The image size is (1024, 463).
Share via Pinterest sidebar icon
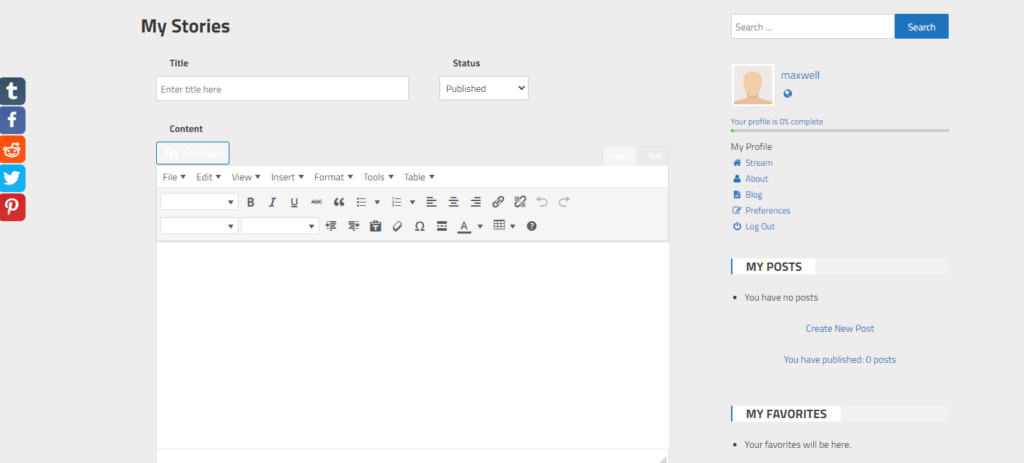click(x=12, y=207)
